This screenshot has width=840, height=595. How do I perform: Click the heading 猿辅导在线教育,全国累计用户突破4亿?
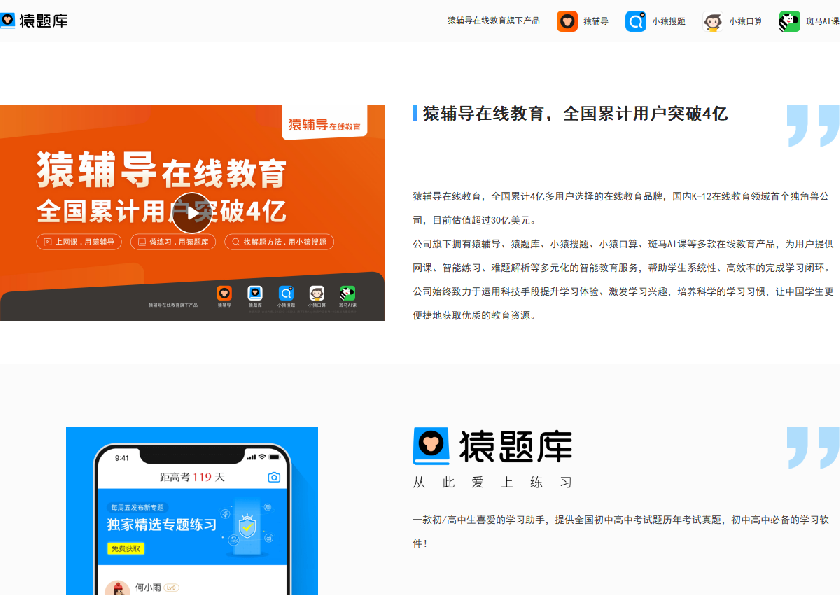pyautogui.click(x=575, y=114)
